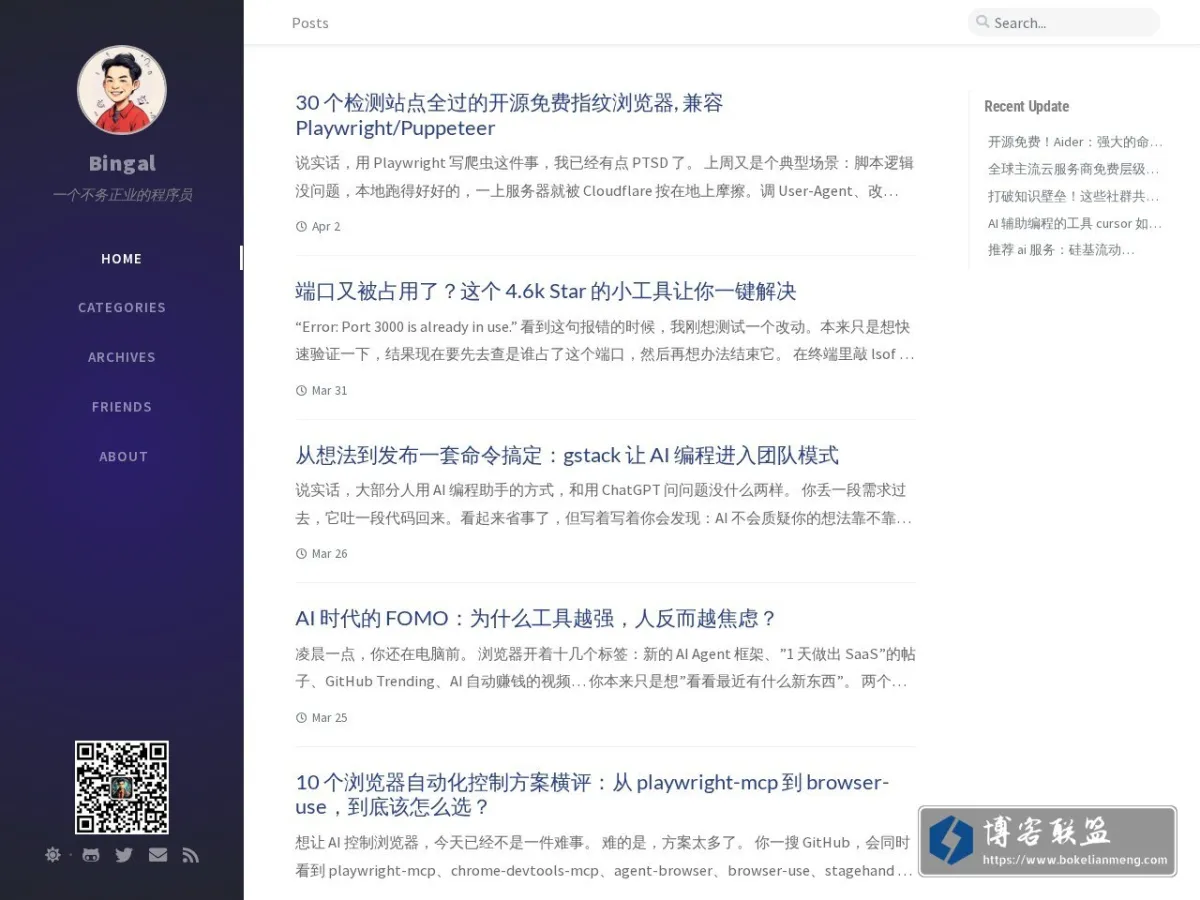Open FRIENDS in the sidebar
The width and height of the screenshot is (1200, 900).
pos(122,407)
